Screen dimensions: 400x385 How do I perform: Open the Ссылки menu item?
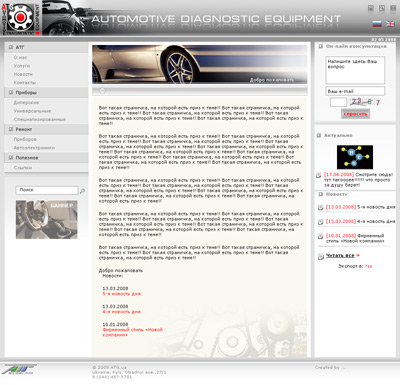click(23, 168)
